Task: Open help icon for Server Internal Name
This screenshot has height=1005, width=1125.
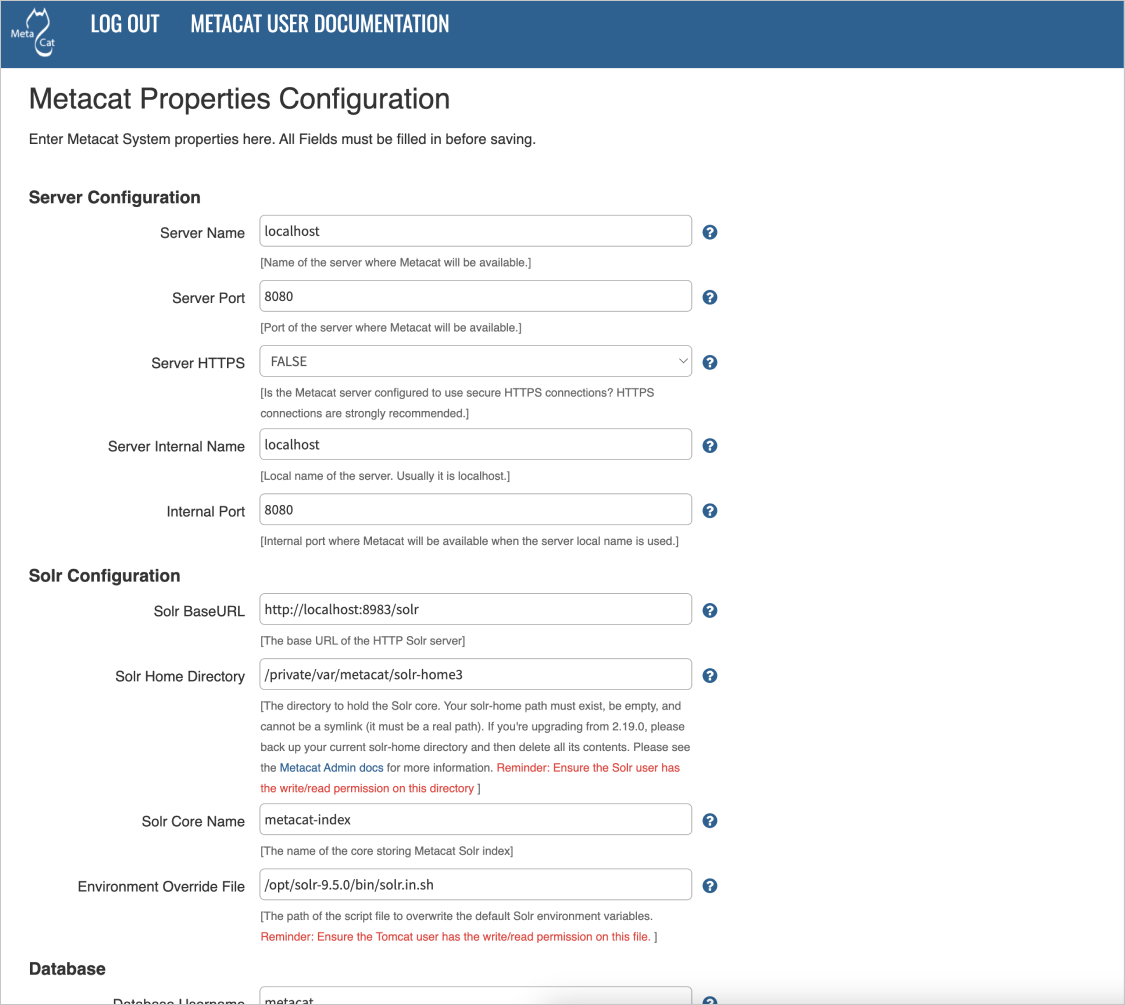Action: [x=710, y=446]
